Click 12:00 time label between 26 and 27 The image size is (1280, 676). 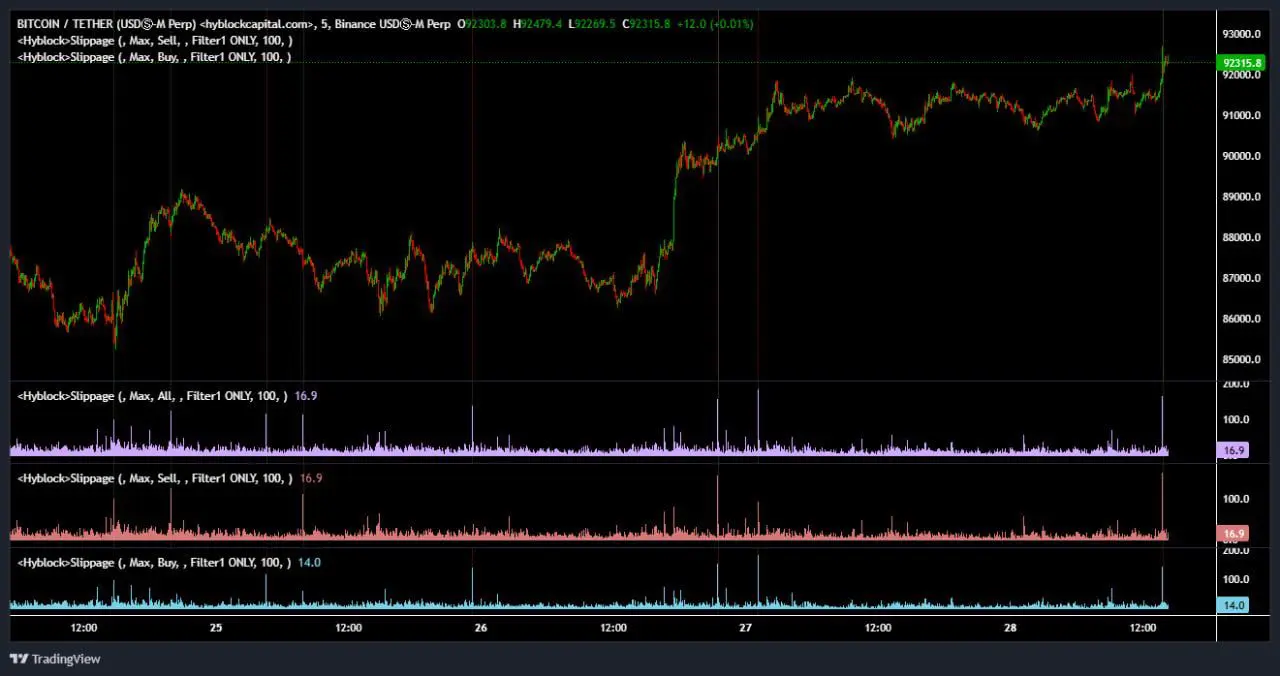pos(613,628)
